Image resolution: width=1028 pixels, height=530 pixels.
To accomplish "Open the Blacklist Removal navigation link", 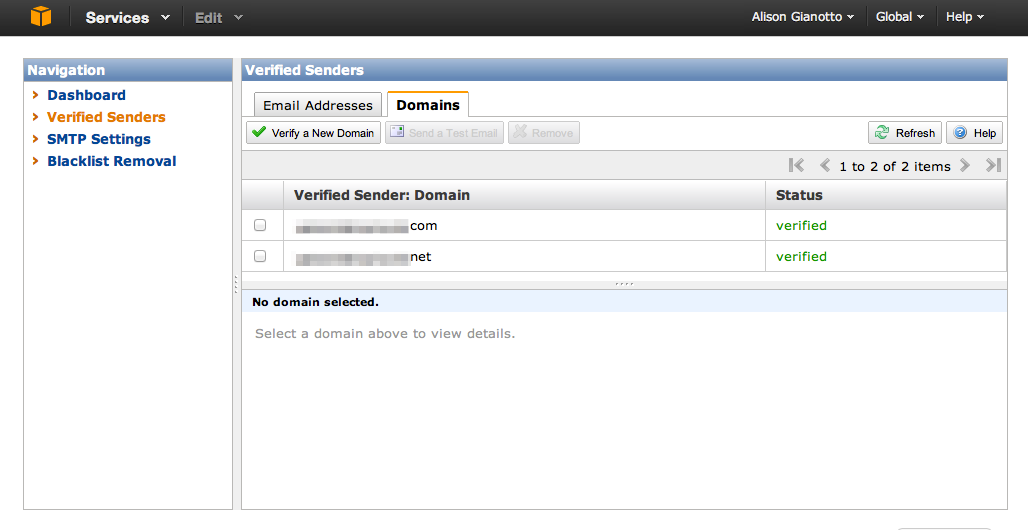I will (x=111, y=161).
